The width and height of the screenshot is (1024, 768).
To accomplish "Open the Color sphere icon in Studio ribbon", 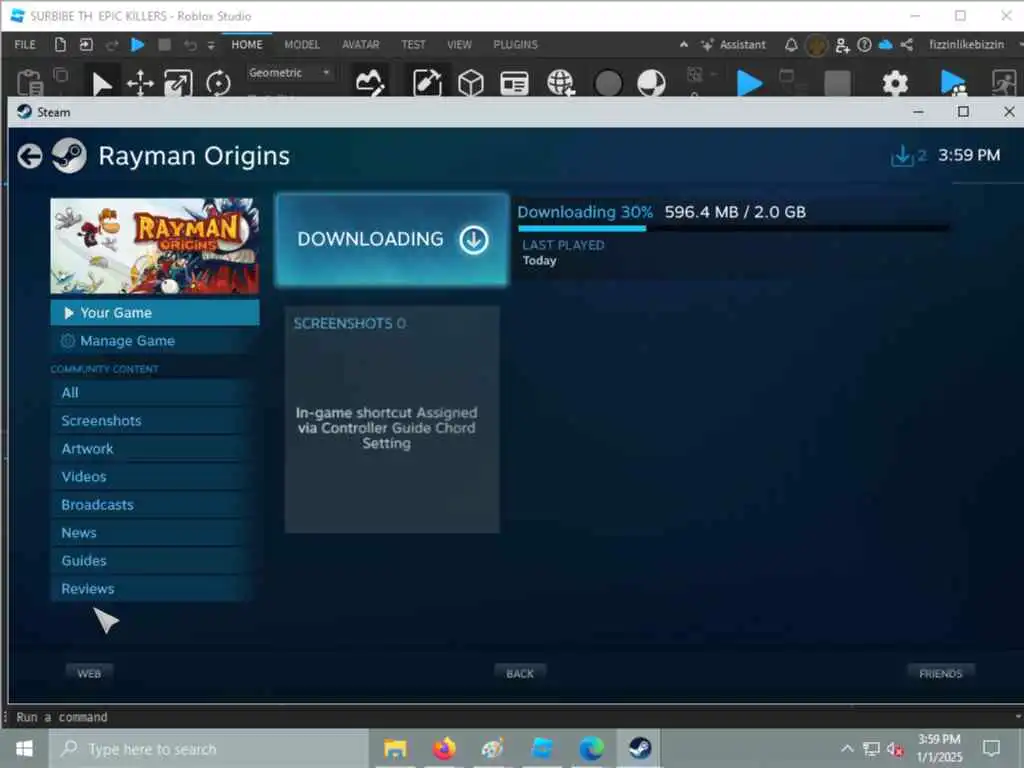I will click(x=651, y=83).
